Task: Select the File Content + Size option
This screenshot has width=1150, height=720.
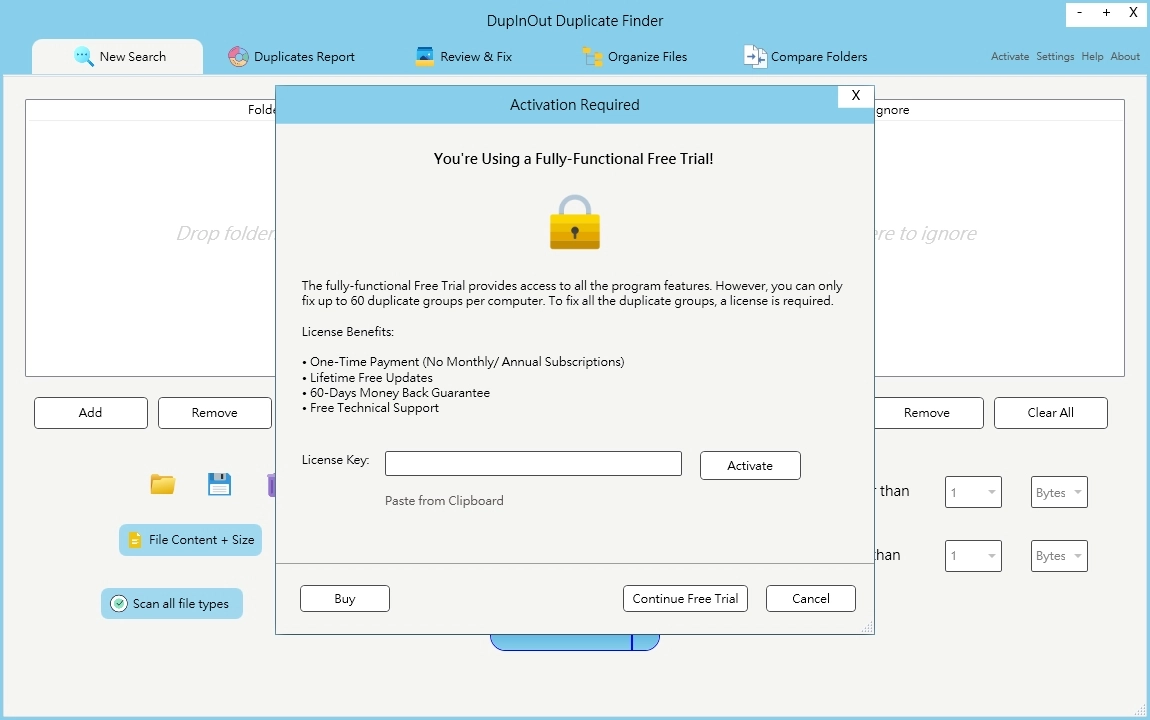Action: (191, 540)
